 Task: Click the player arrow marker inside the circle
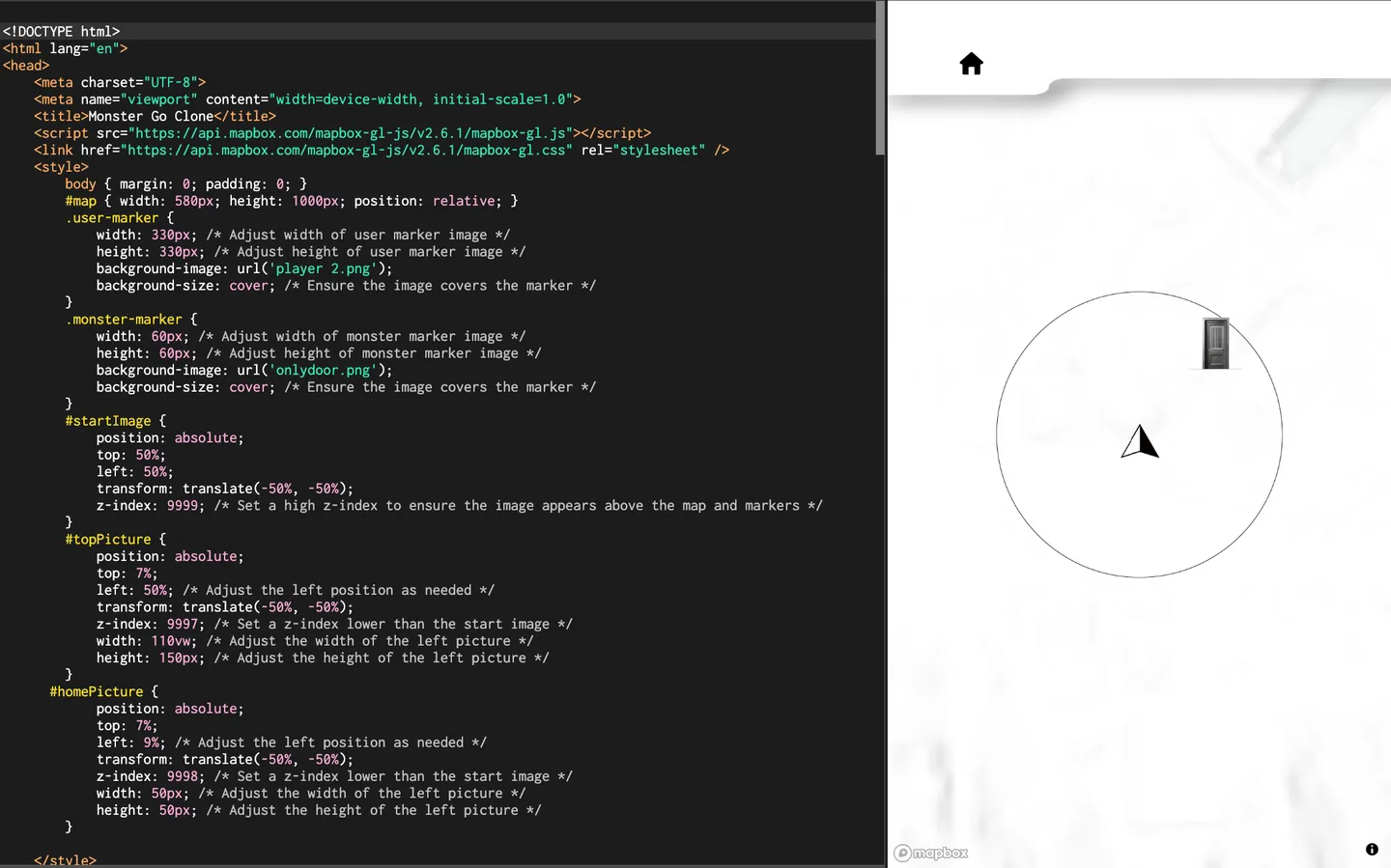[x=1140, y=441]
